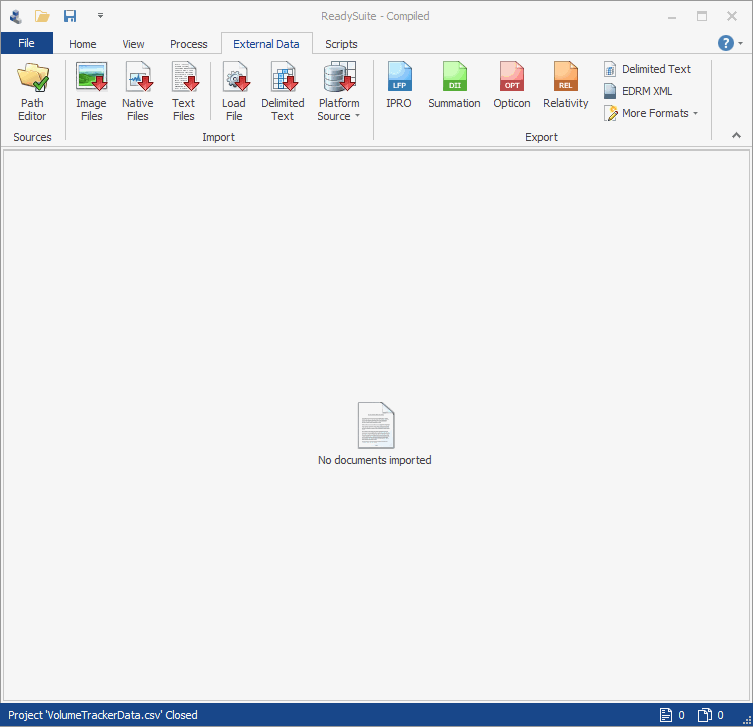
Task: Export to Summation DII format
Action: click(x=454, y=86)
